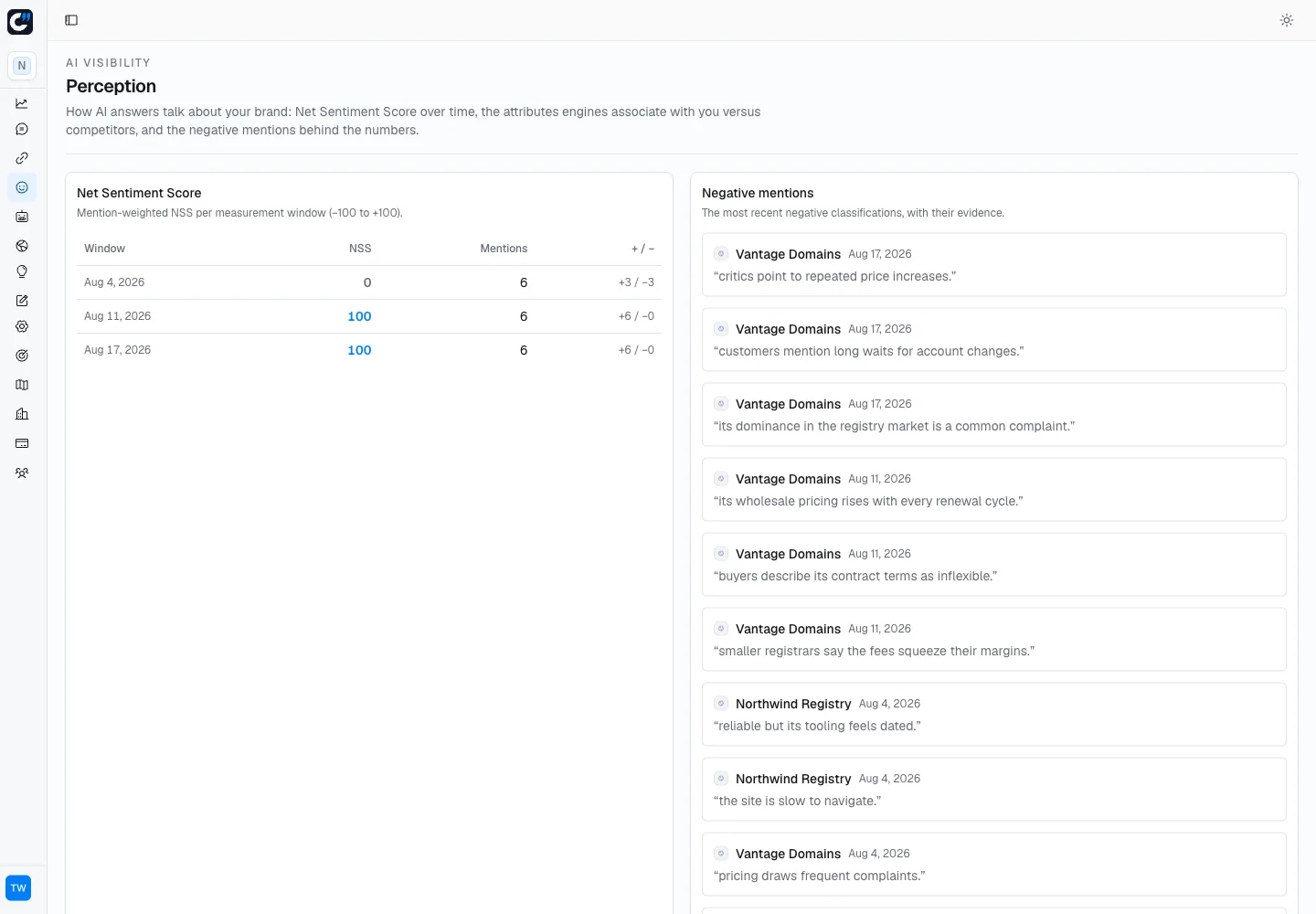Click engine icon on 'tooling feels dated' card

(721, 704)
